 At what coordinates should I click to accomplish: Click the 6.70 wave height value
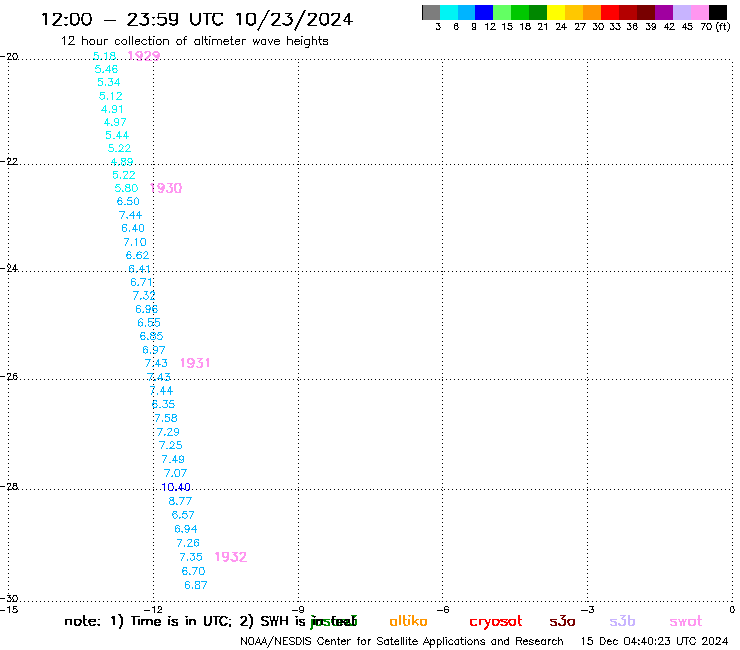coord(193,571)
